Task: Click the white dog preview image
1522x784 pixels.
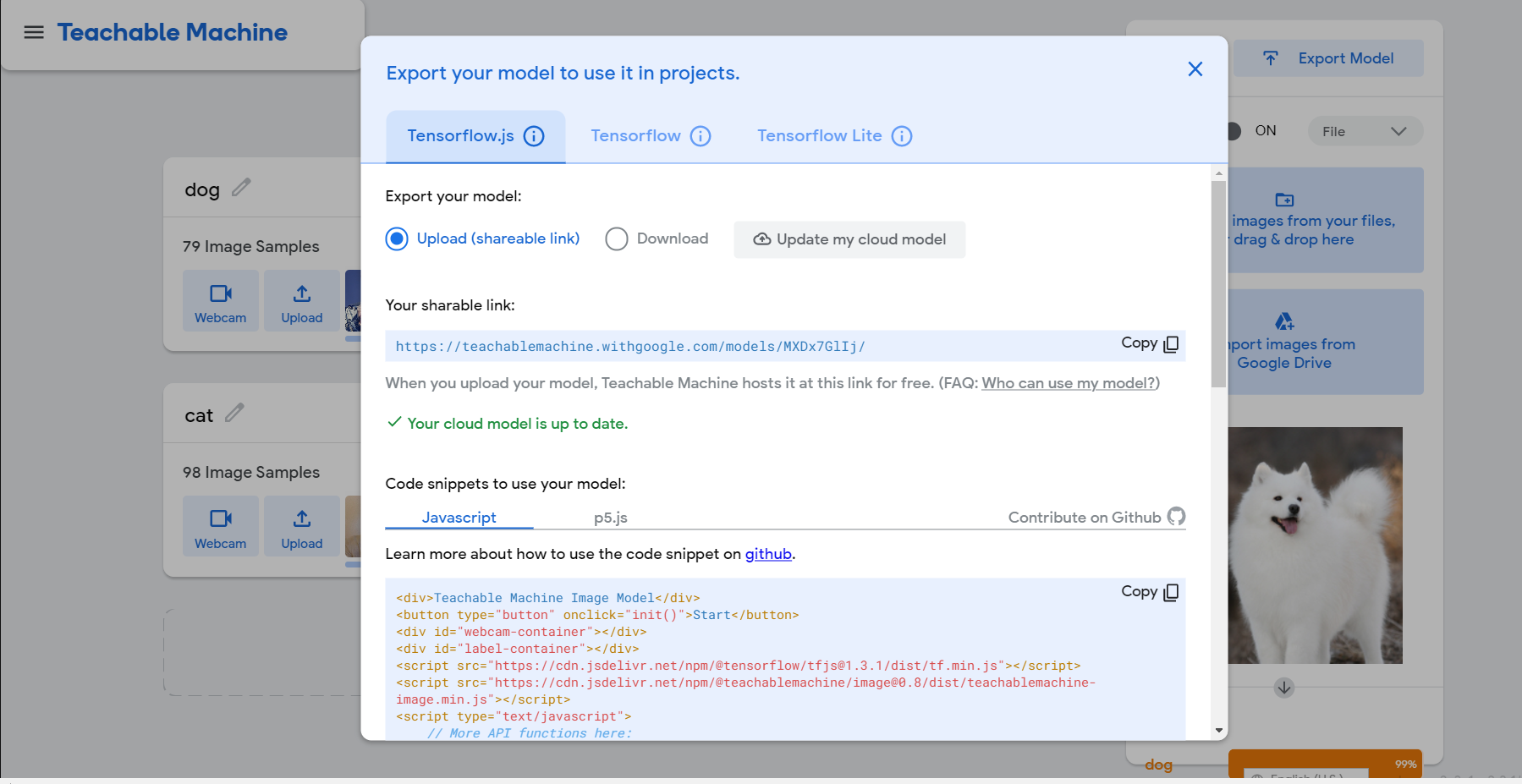Action: (x=1315, y=546)
